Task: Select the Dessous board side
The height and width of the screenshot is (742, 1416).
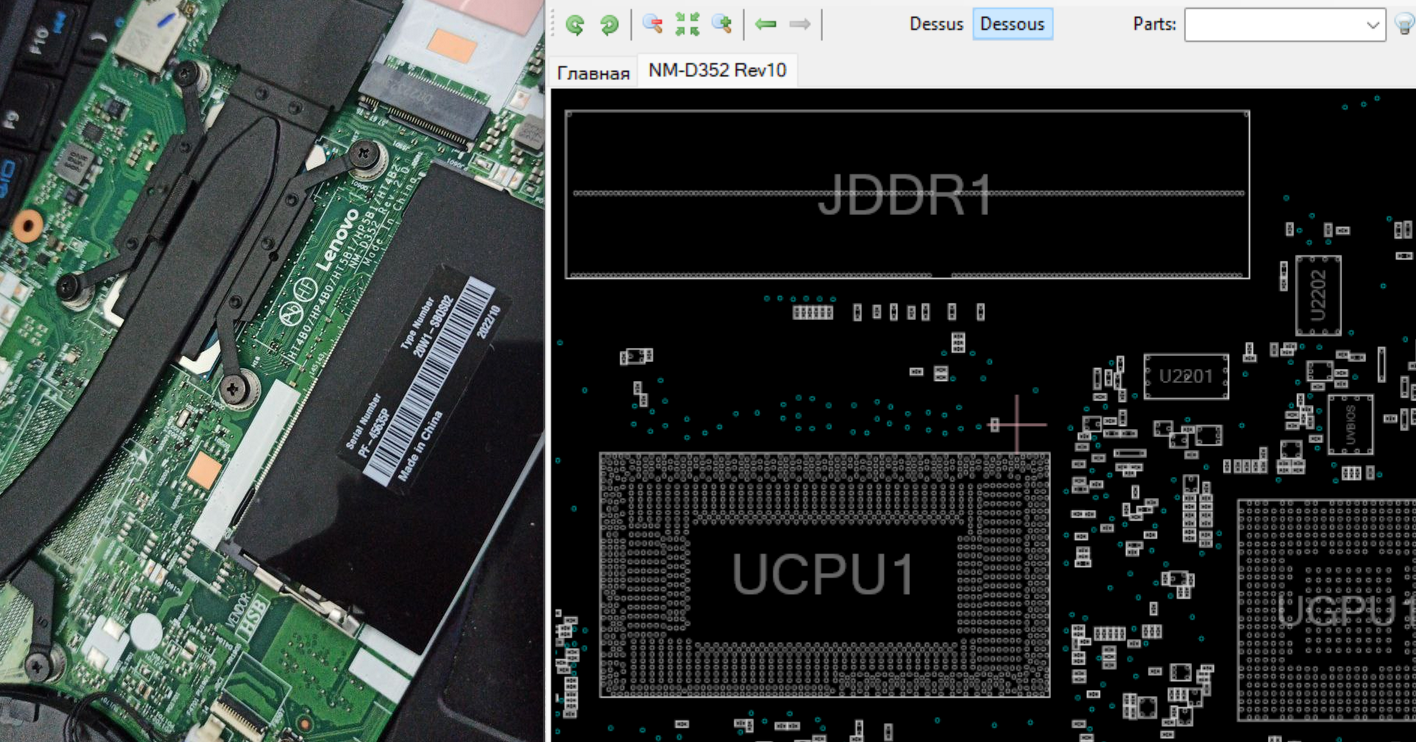Action: pyautogui.click(x=1012, y=24)
